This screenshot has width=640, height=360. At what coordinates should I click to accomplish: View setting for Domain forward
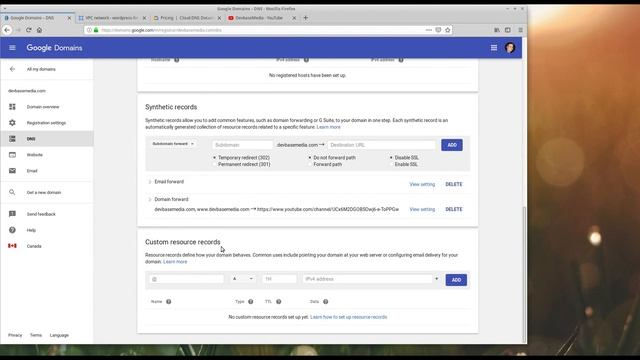click(x=422, y=209)
